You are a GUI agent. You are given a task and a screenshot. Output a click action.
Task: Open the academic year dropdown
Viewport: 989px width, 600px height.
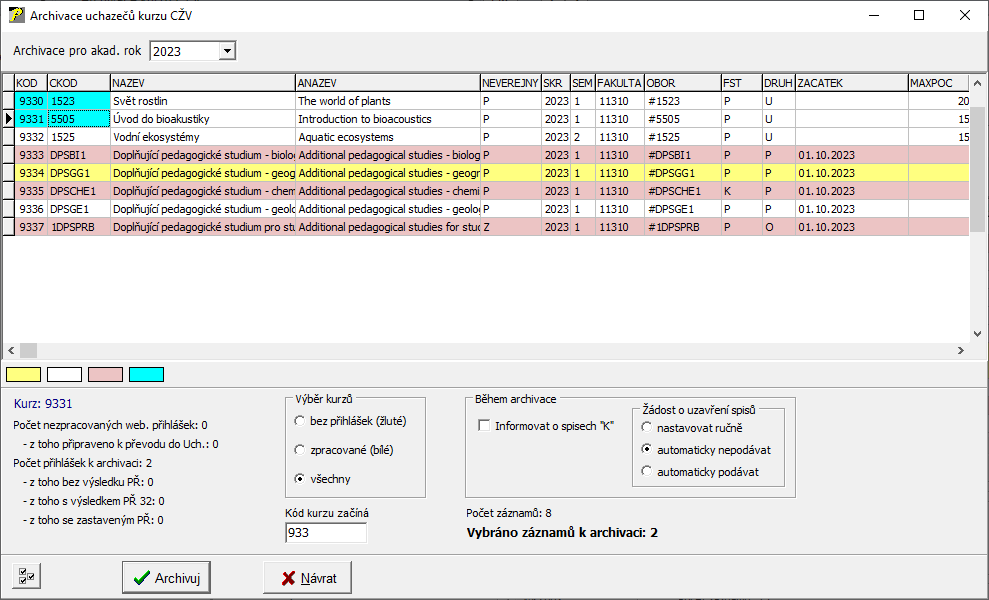click(227, 51)
